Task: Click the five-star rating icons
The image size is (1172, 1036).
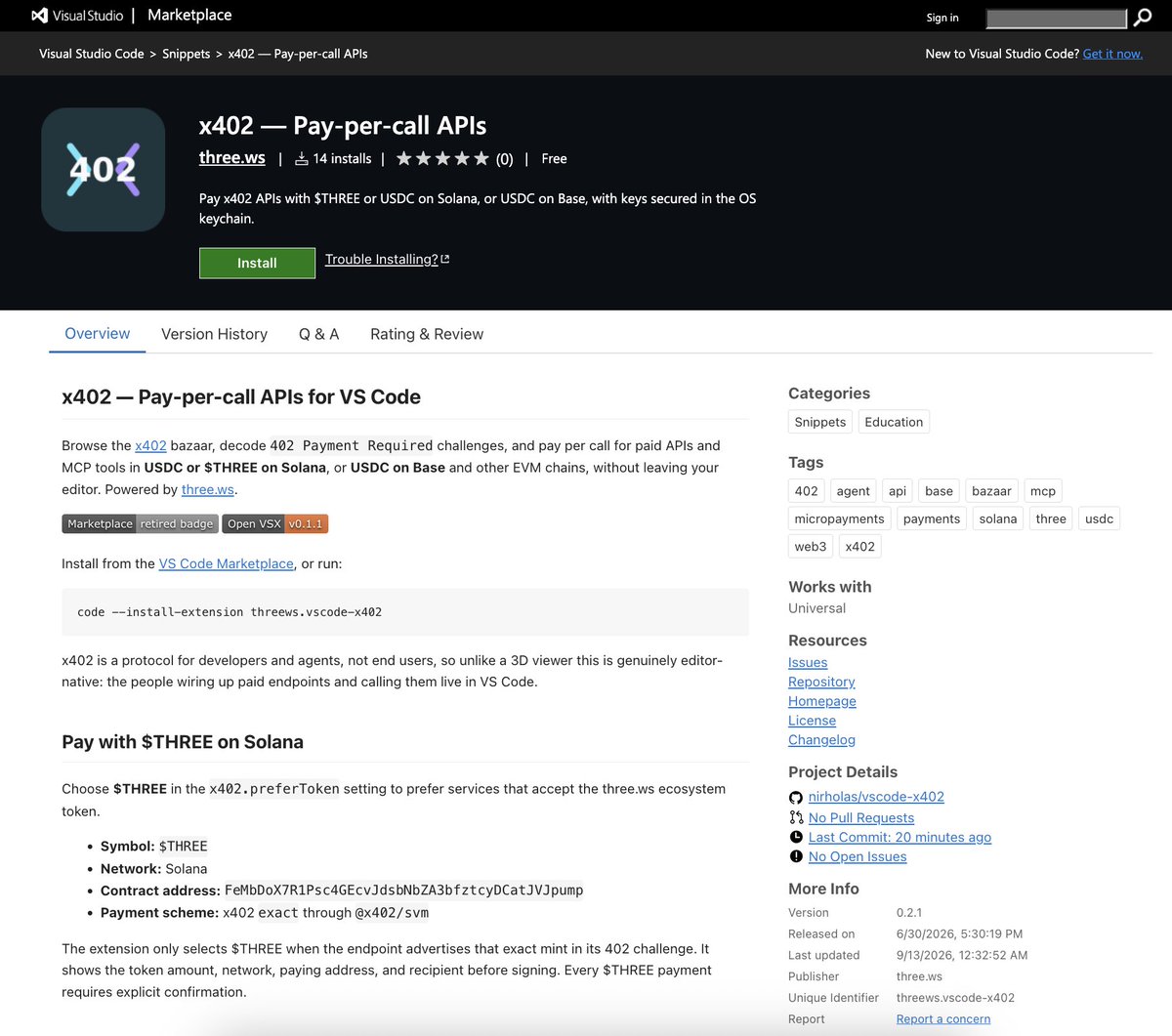Action: pyautogui.click(x=442, y=158)
